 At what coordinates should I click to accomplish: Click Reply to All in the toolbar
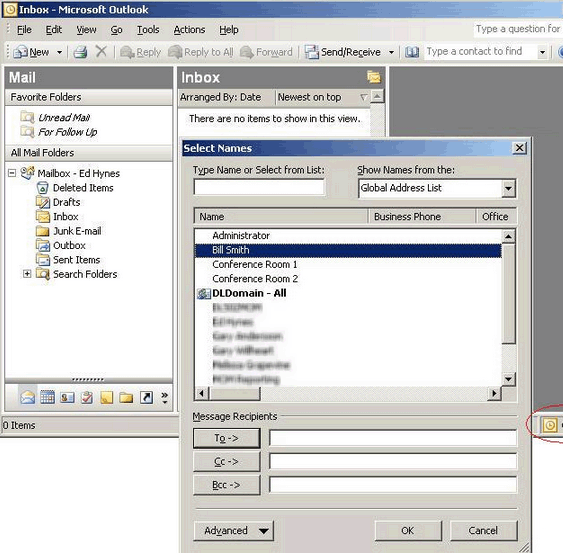201,52
